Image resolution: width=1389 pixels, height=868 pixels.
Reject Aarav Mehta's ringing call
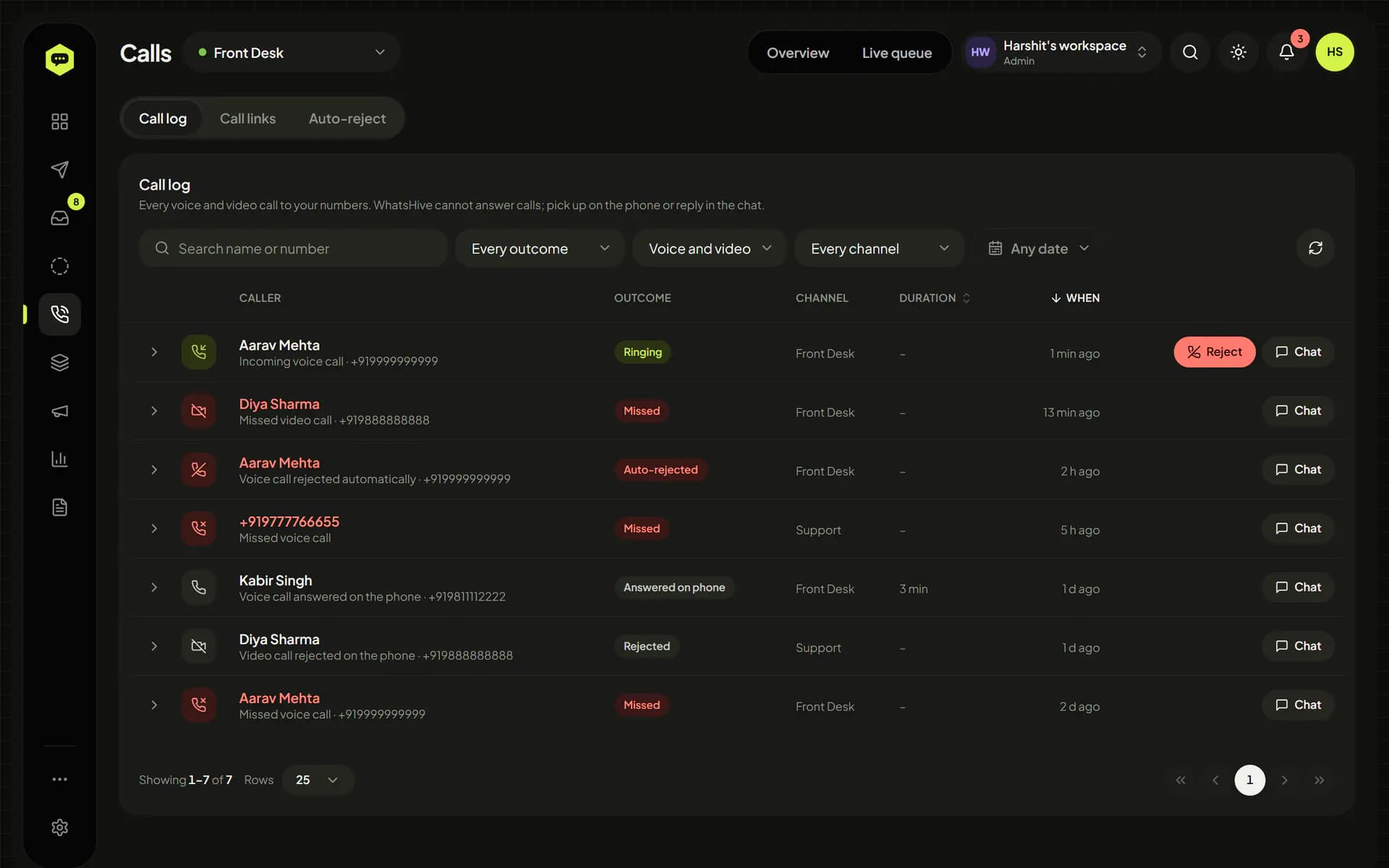point(1214,352)
